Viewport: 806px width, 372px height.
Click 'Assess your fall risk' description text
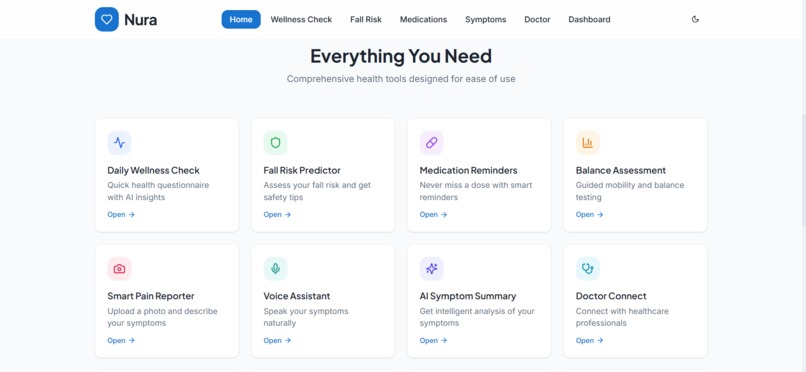317,191
